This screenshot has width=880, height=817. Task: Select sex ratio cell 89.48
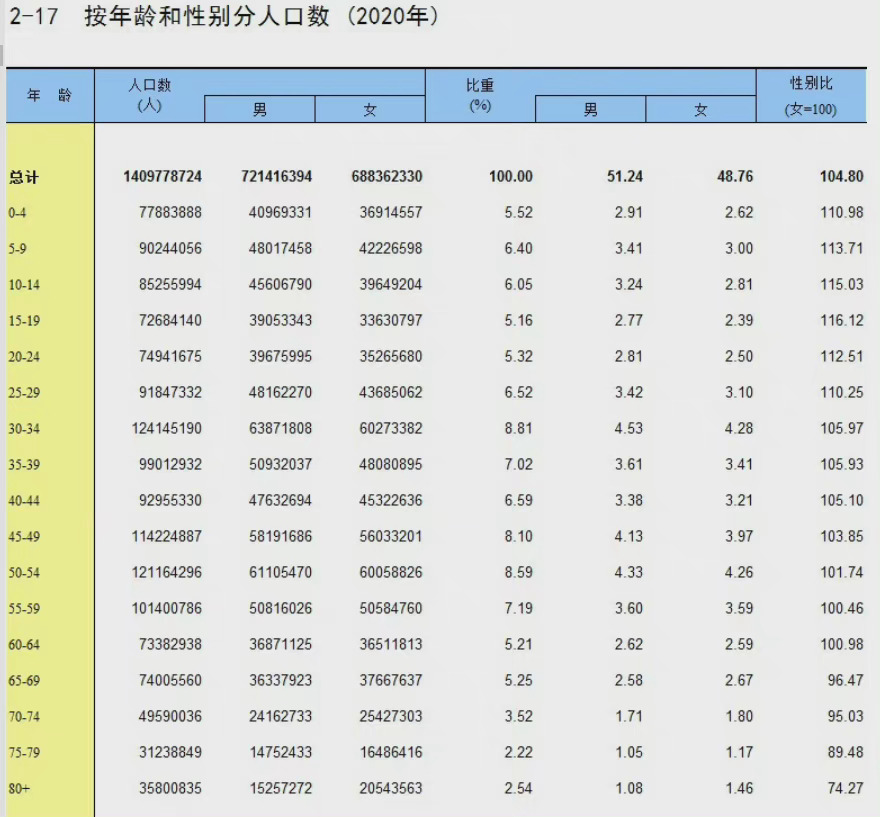tap(845, 752)
